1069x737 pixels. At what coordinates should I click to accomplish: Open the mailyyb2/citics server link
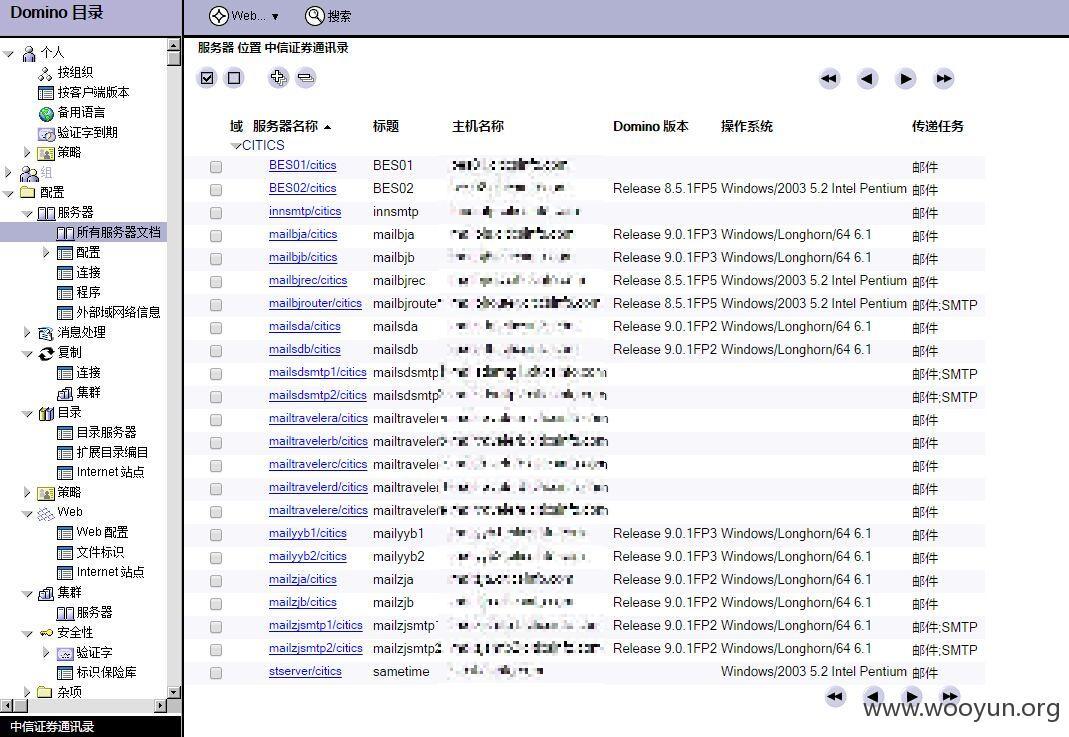coord(307,556)
